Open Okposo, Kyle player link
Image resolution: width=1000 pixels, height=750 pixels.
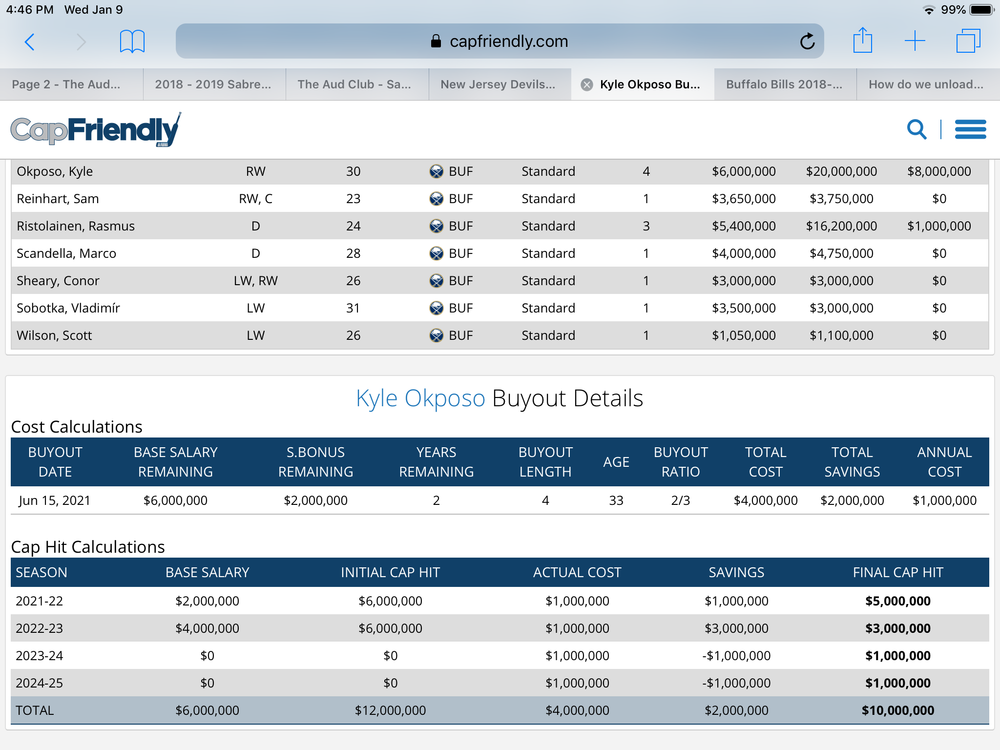coord(55,172)
